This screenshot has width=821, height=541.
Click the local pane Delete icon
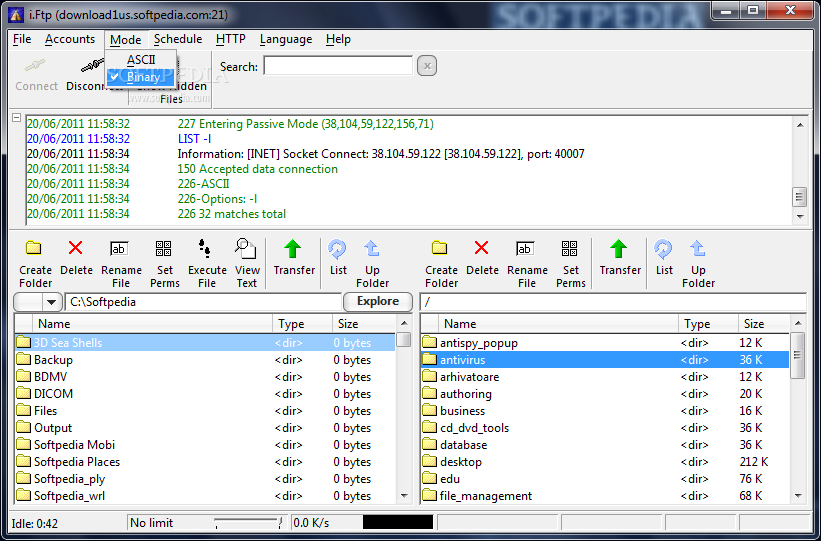click(75, 248)
